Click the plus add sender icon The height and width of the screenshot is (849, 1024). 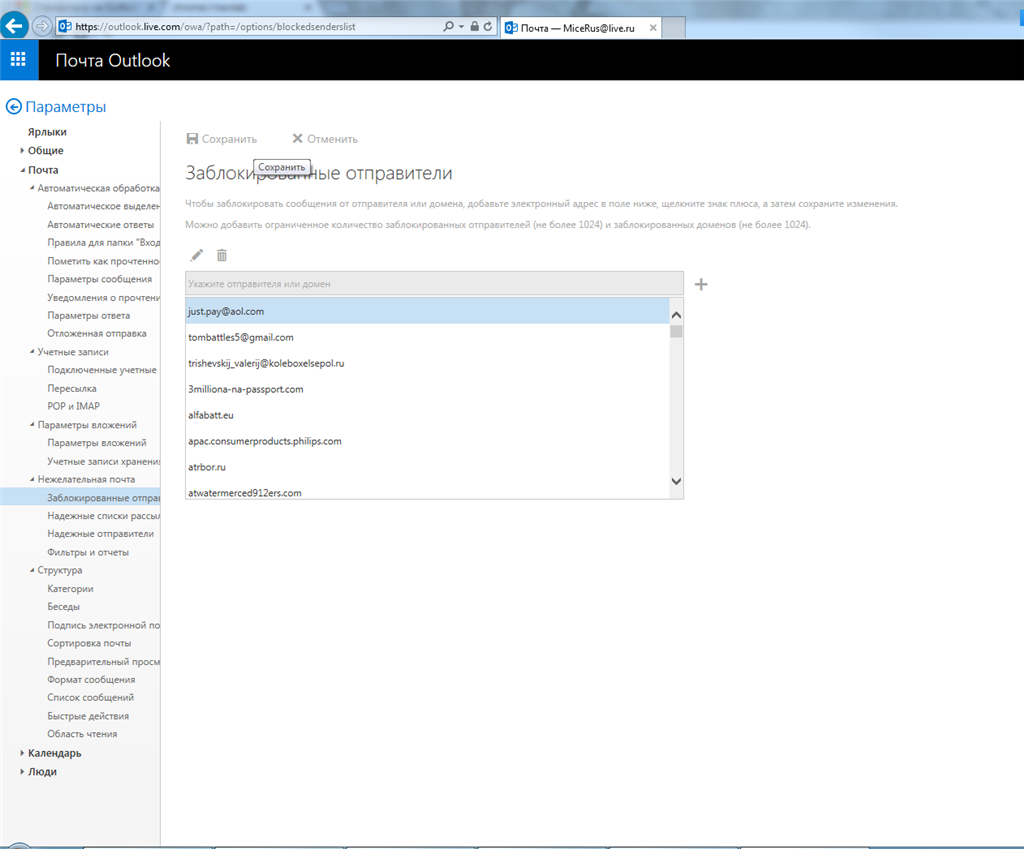point(701,284)
